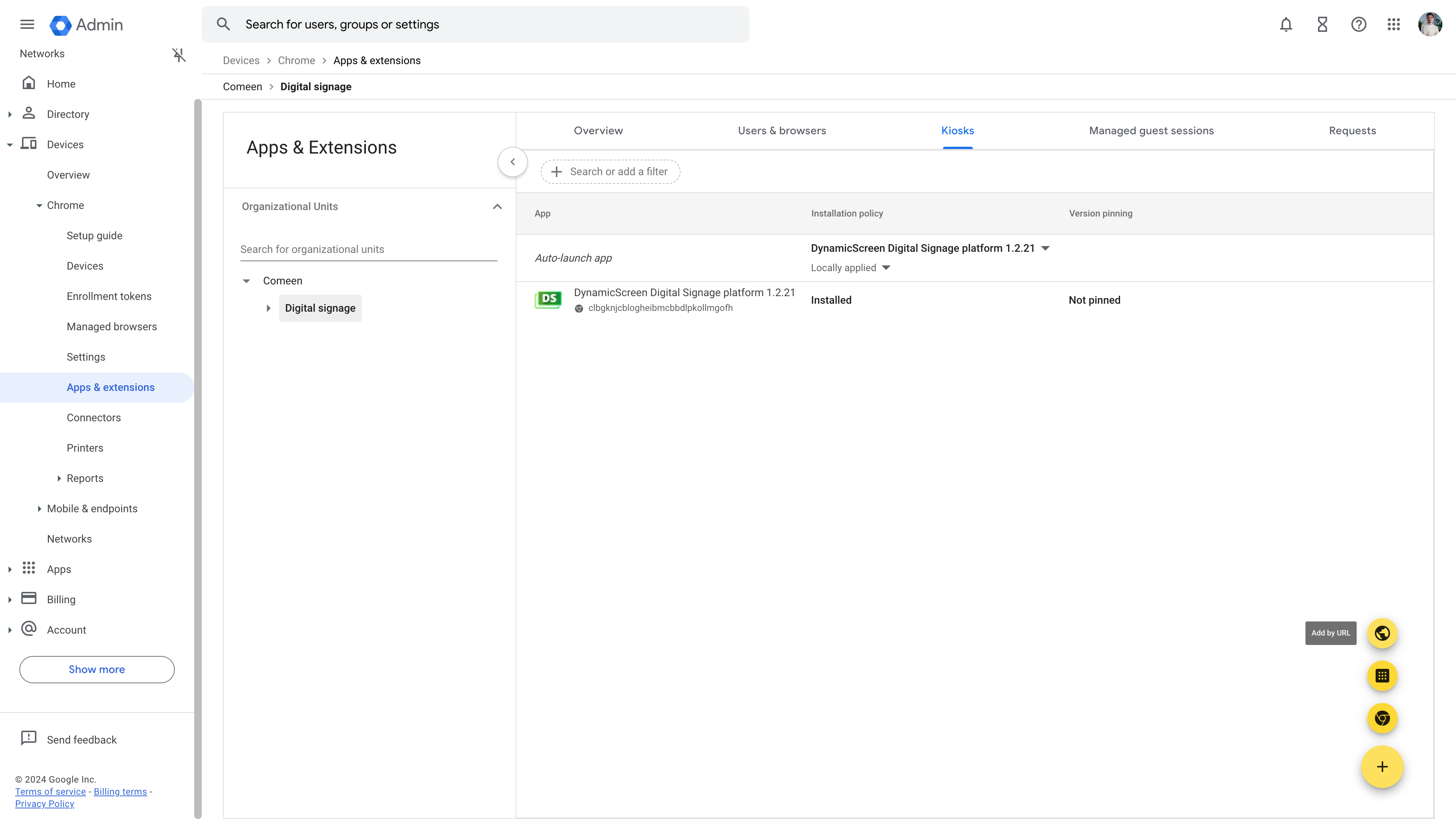Viewport: 1456px width, 819px height.
Task: Click the search magnifier icon
Action: pos(223,24)
